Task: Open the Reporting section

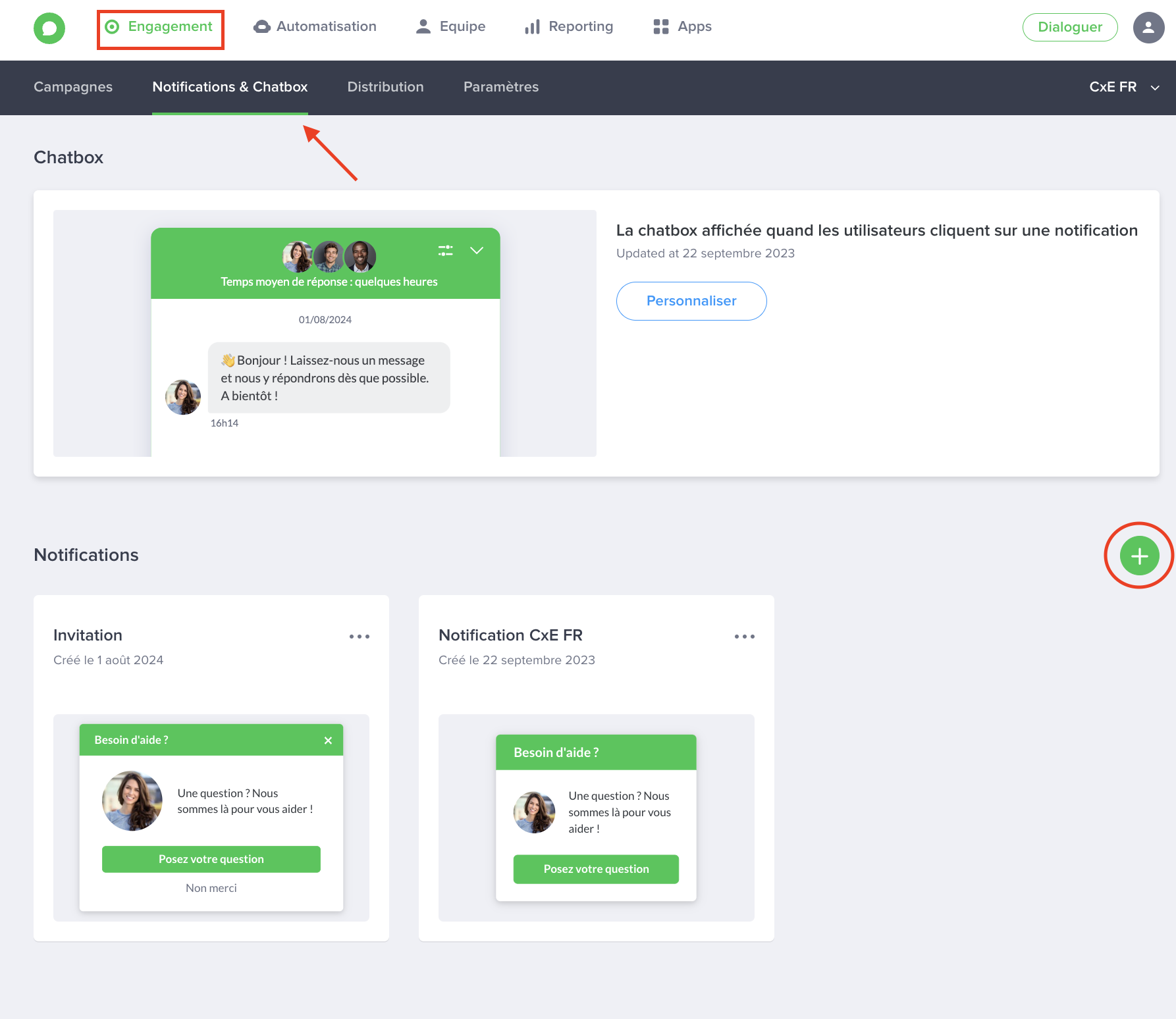Action: (569, 27)
